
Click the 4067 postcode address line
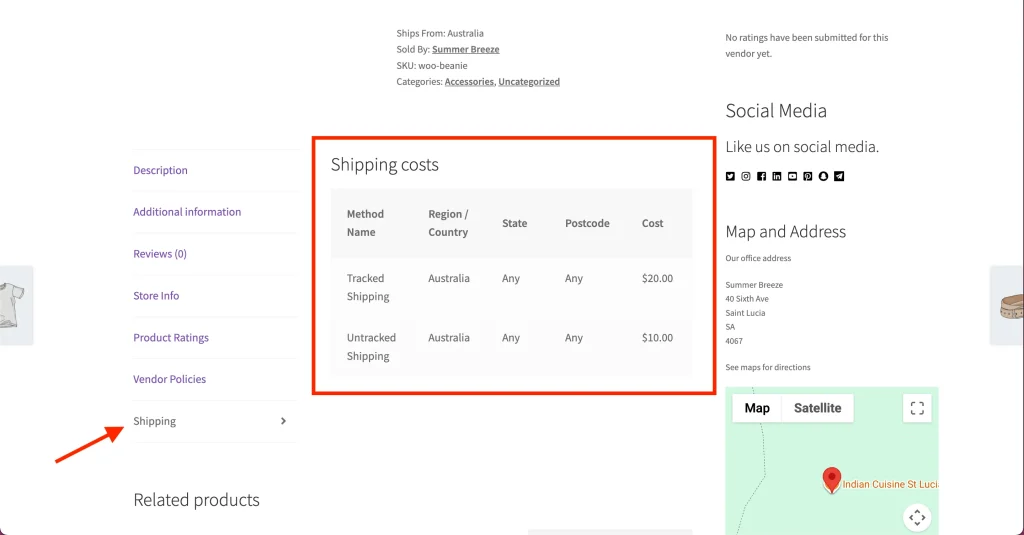pos(733,341)
